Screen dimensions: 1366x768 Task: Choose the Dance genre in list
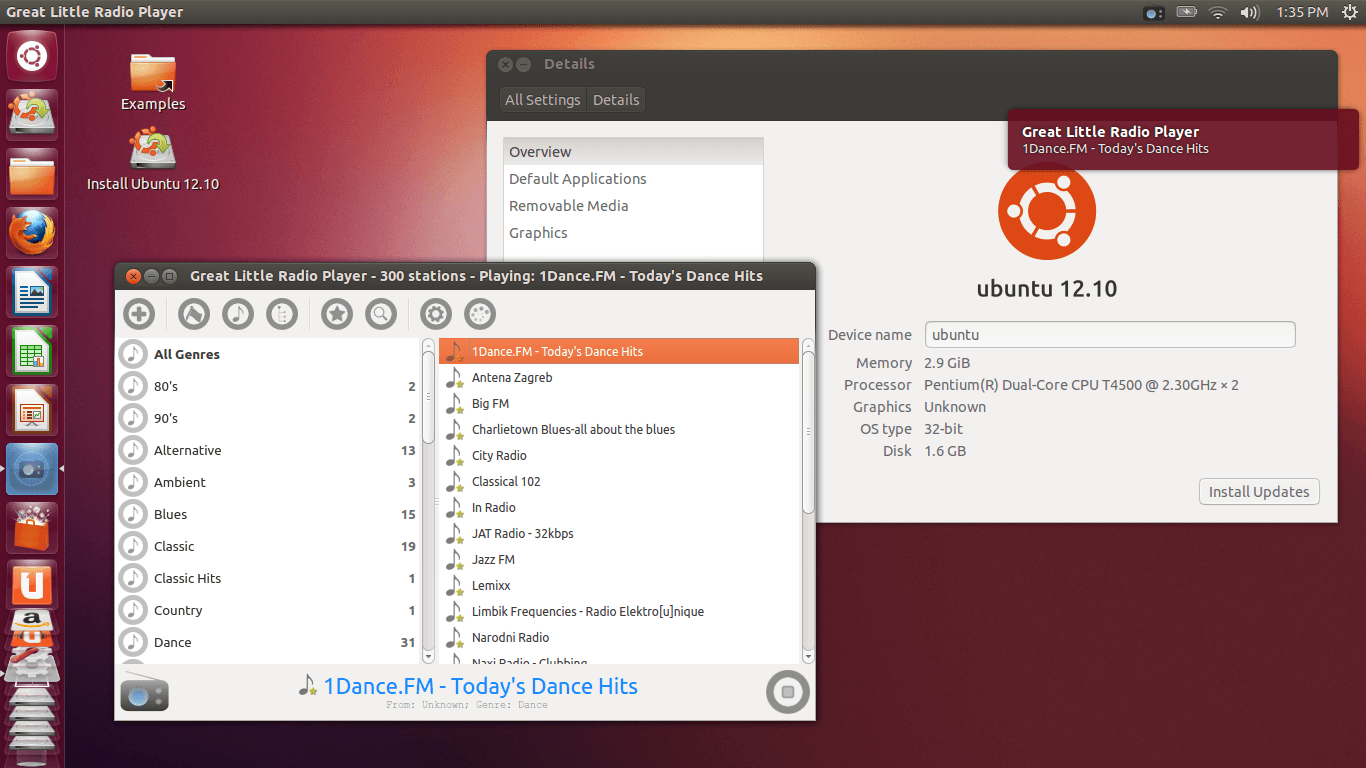pos(172,642)
